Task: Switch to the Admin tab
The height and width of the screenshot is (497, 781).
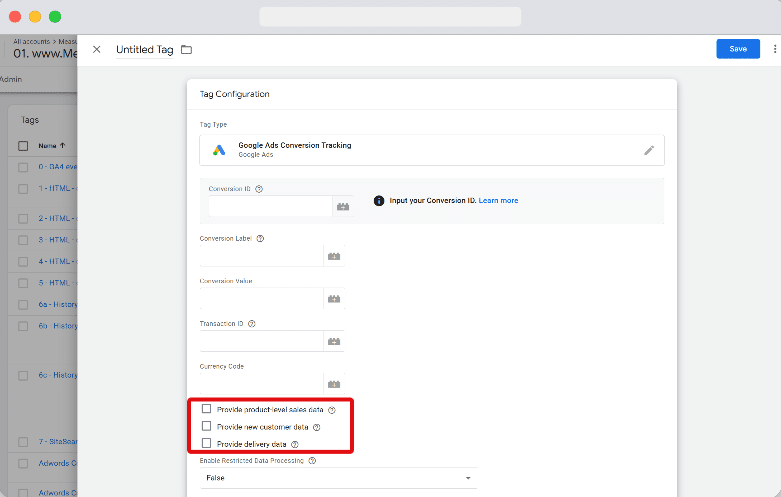Action: click(x=11, y=79)
